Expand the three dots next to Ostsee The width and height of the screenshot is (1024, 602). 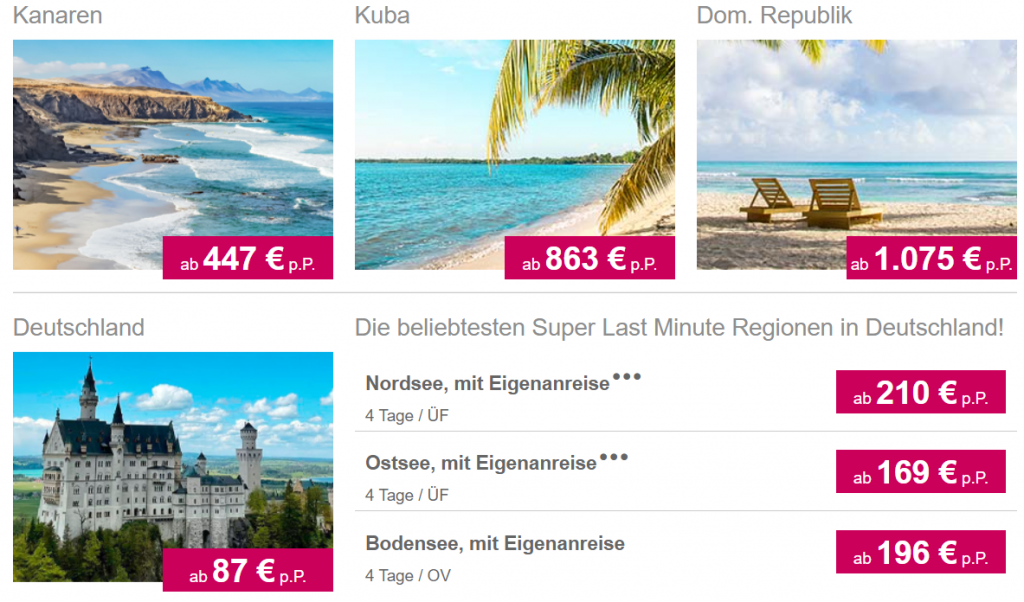(x=614, y=457)
